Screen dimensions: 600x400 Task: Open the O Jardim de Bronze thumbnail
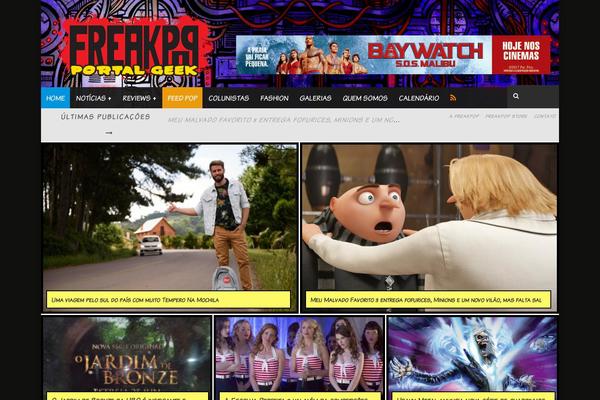point(127,354)
